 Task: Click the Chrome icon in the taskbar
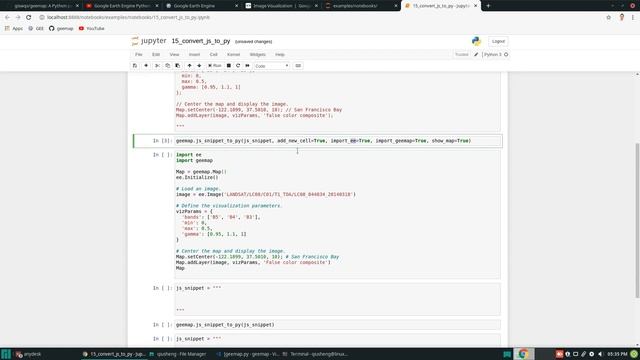pos(523,354)
